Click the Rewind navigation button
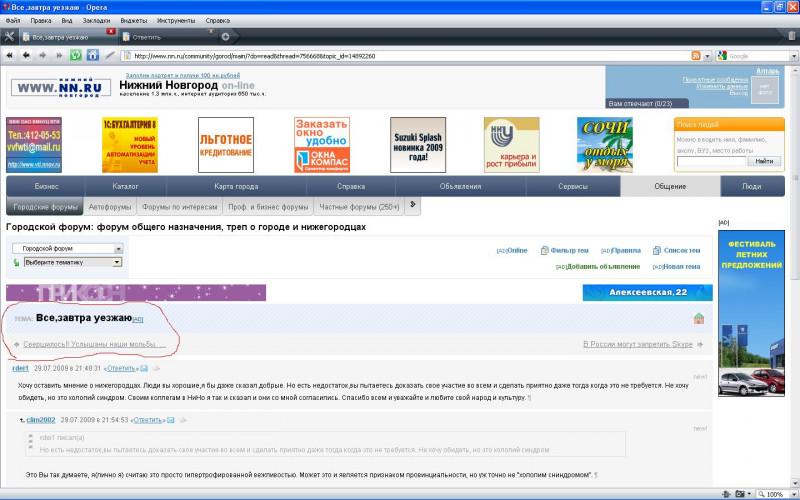800x500 pixels. (x=9, y=56)
